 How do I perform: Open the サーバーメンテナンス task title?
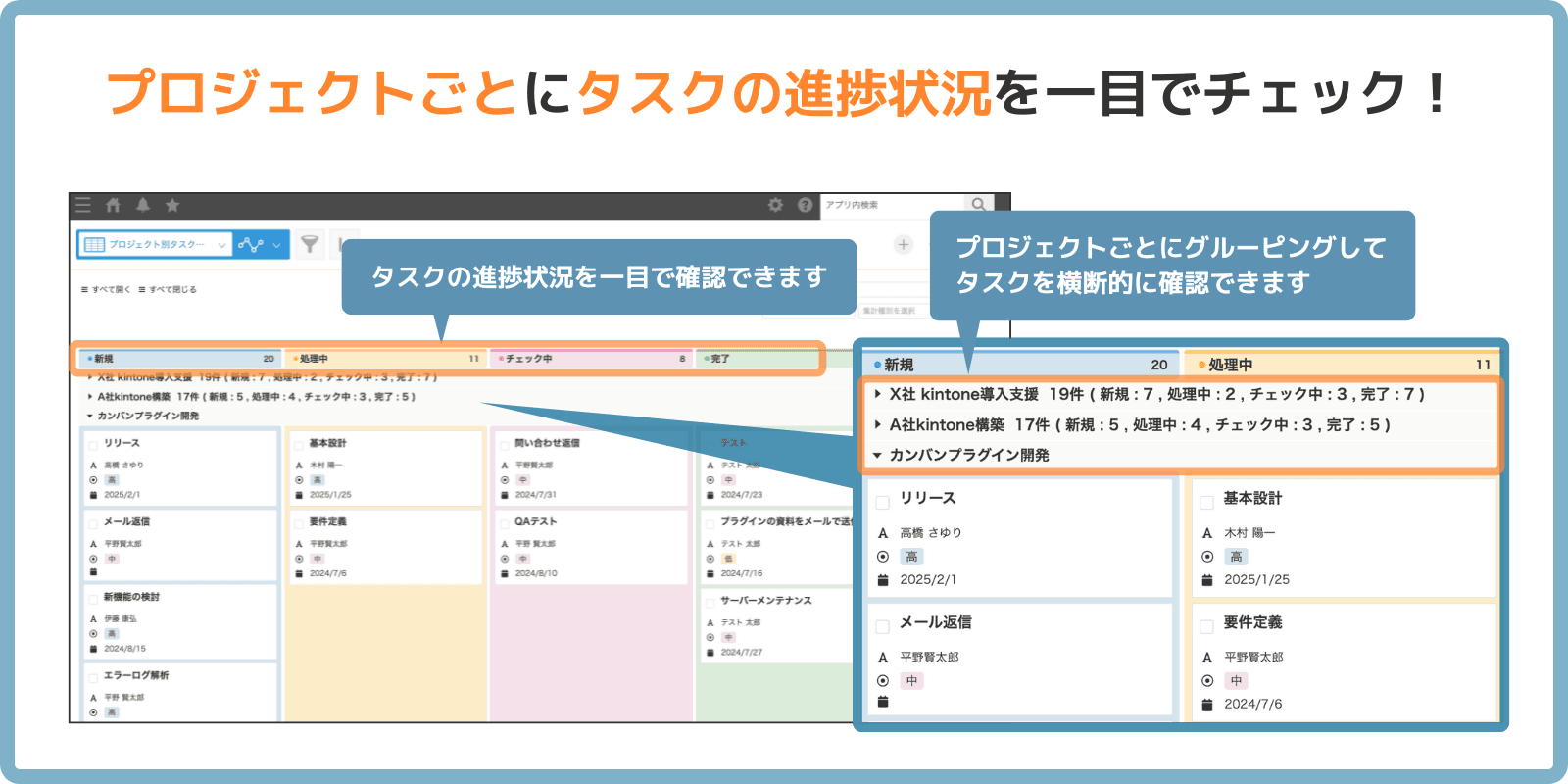(x=765, y=600)
